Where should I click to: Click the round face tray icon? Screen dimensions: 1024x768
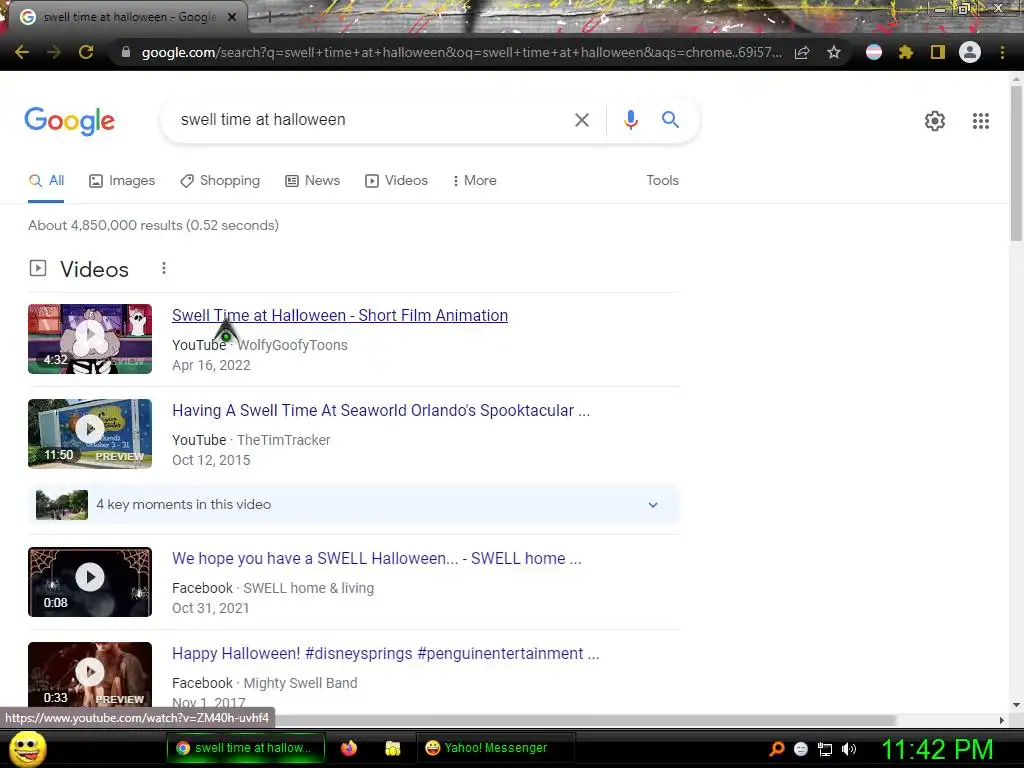pos(801,749)
